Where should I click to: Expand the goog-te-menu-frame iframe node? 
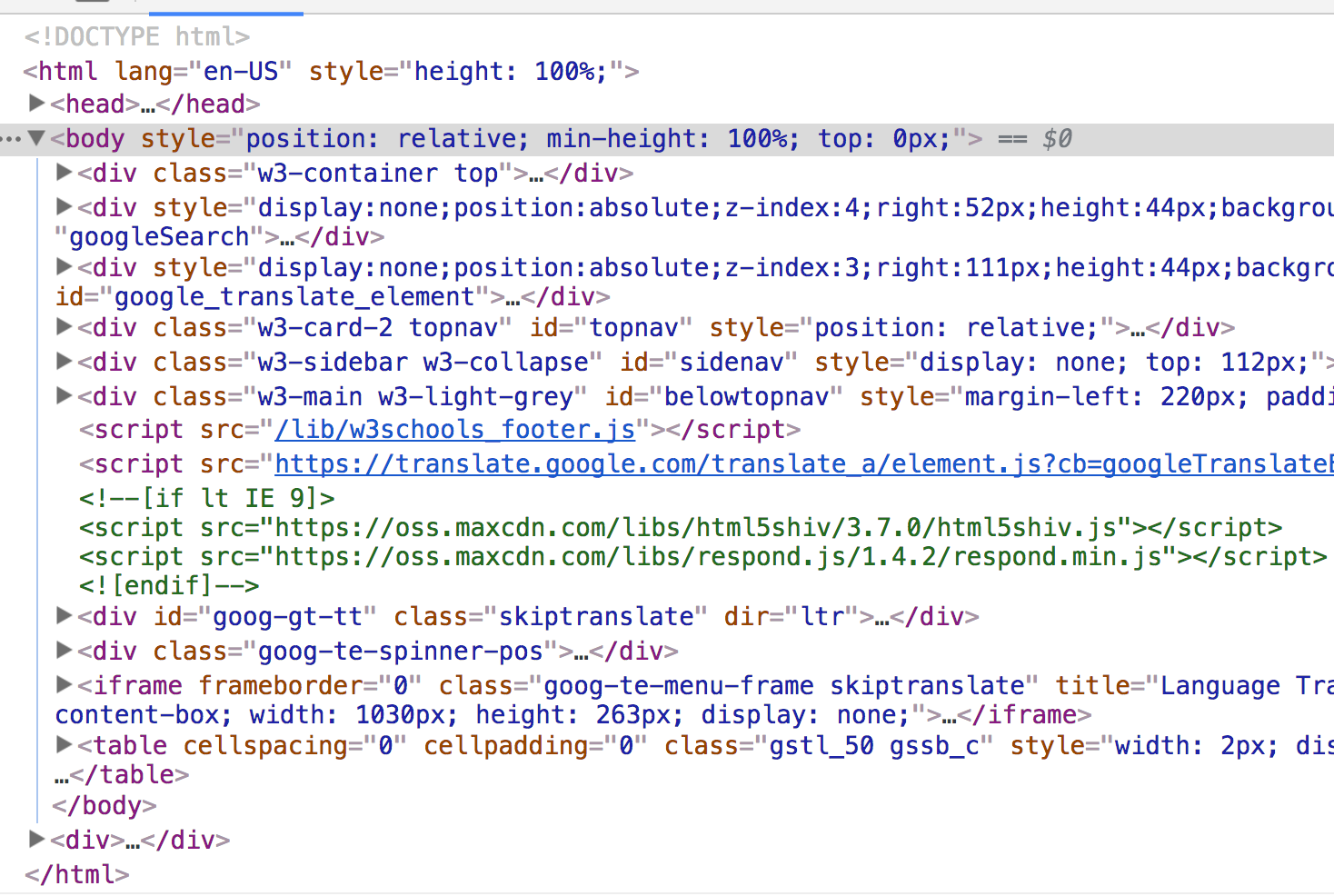click(x=65, y=683)
